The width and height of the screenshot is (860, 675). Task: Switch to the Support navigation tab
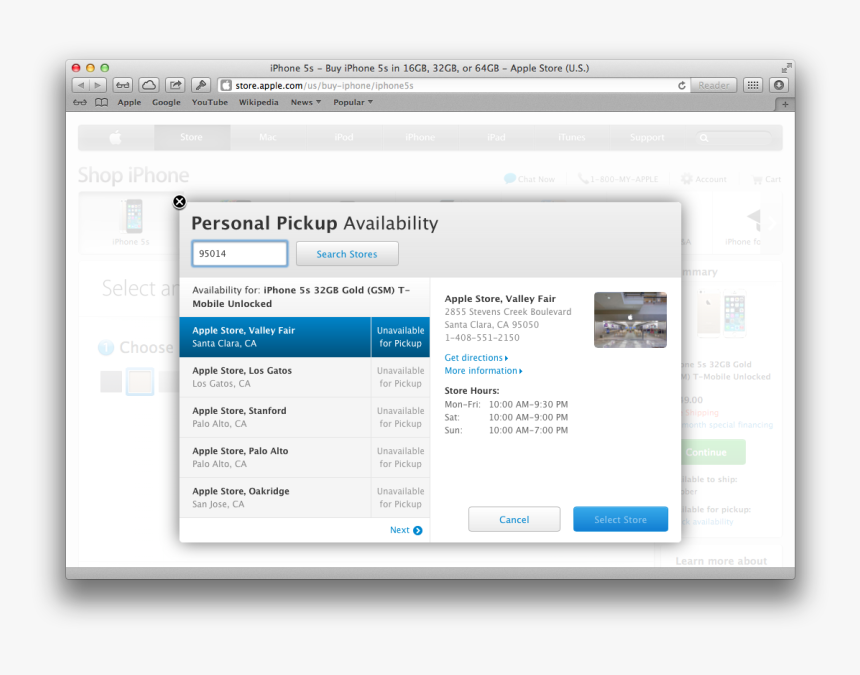(647, 138)
